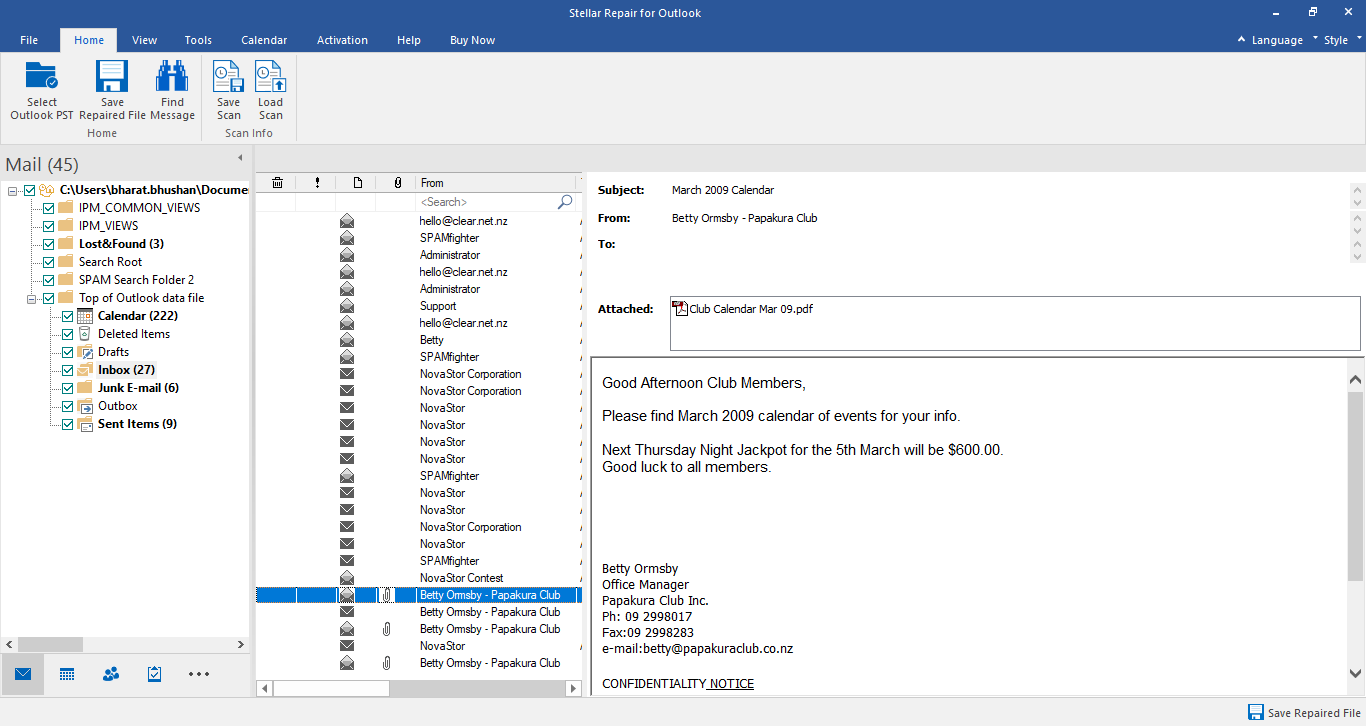
Task: Click the Load Scan icon
Action: (270, 78)
